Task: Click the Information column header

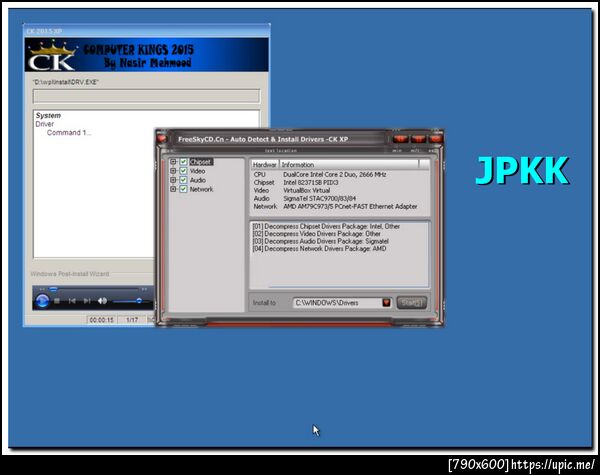Action: click(x=349, y=165)
